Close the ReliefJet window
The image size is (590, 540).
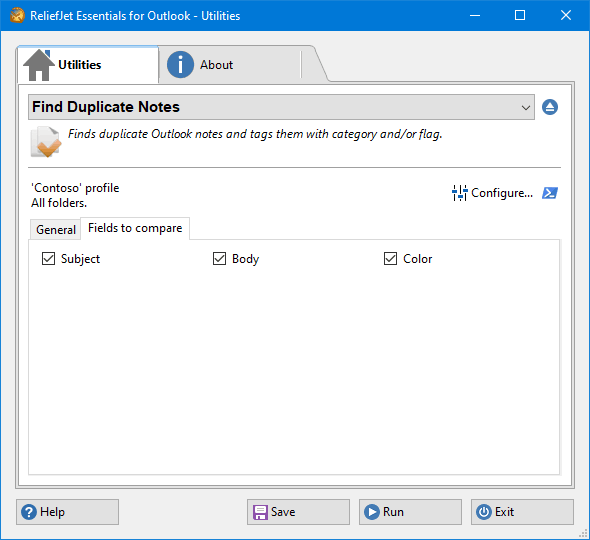coord(566,15)
